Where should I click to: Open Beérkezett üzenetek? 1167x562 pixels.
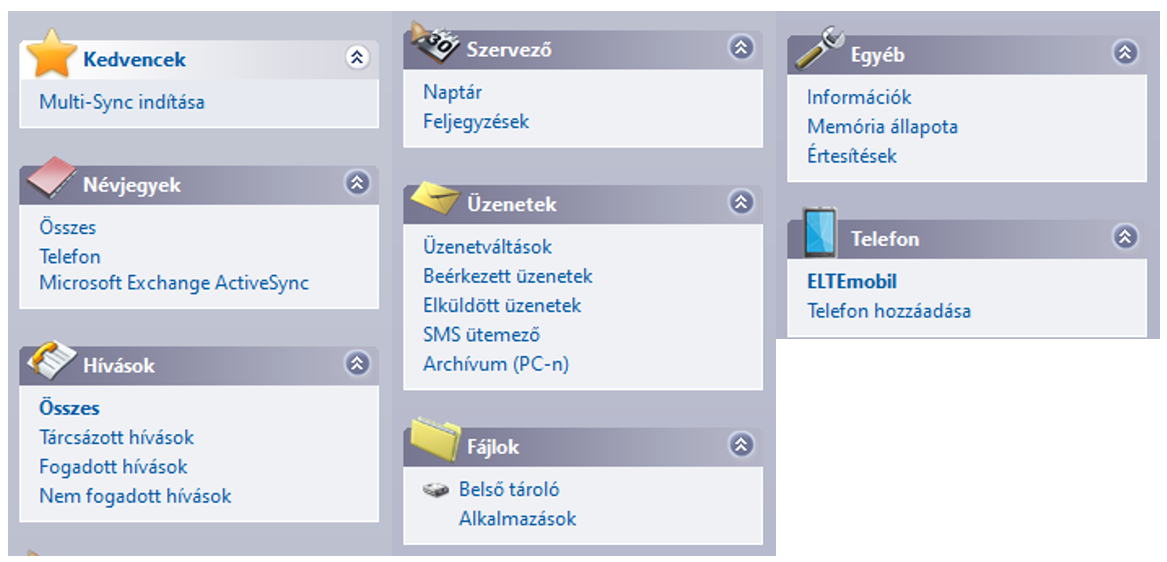coord(508,276)
